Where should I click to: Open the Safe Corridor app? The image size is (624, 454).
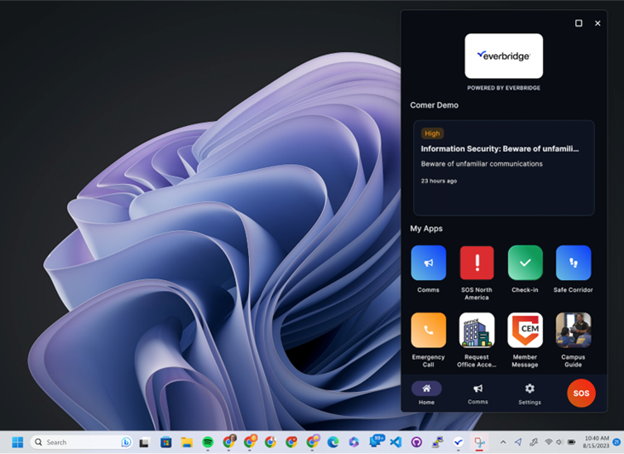573,263
